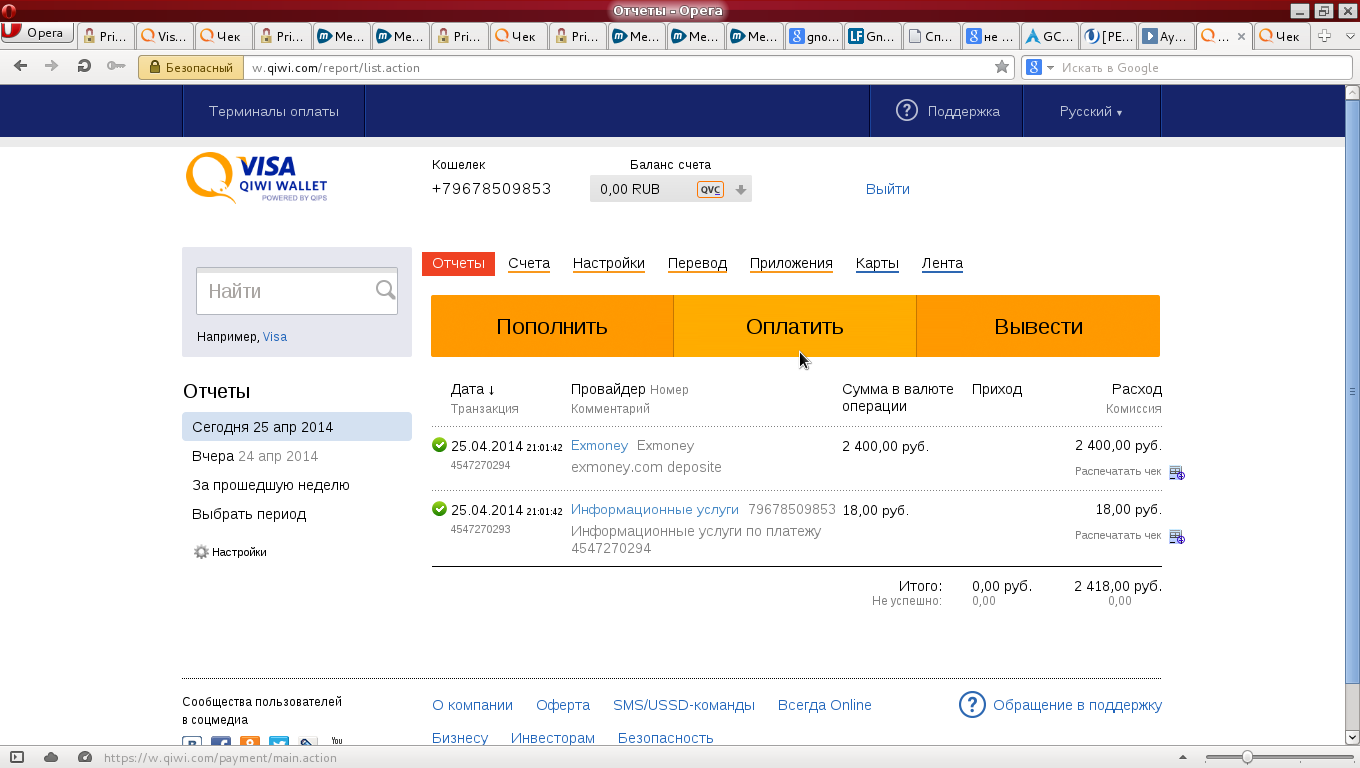The height and width of the screenshot is (768, 1360).
Task: Open the SMS/USSD-команды footer link
Action: point(684,705)
